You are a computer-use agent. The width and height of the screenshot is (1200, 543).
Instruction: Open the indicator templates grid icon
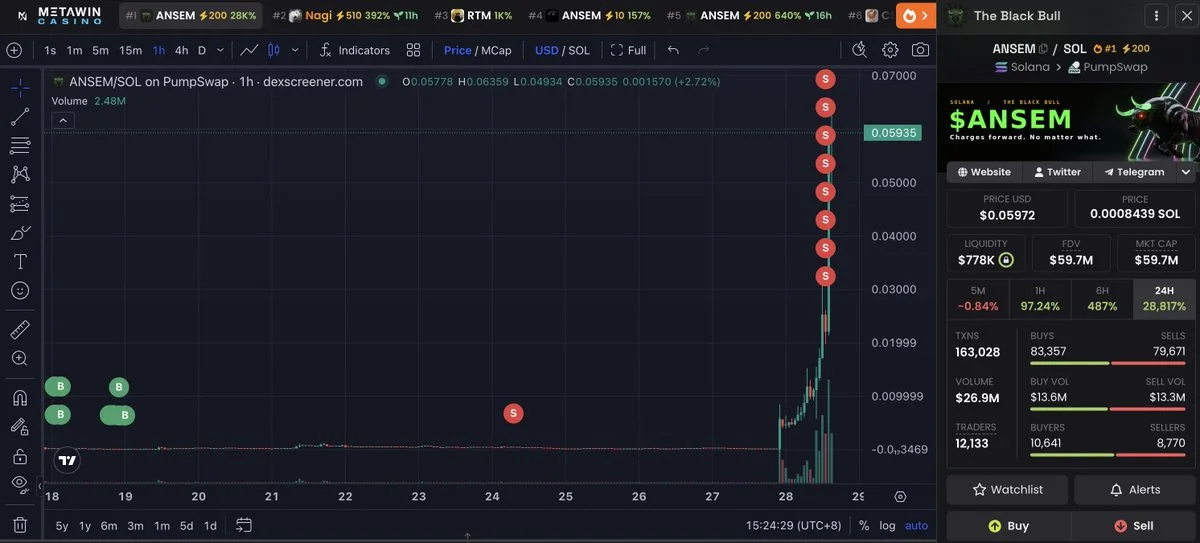point(413,50)
